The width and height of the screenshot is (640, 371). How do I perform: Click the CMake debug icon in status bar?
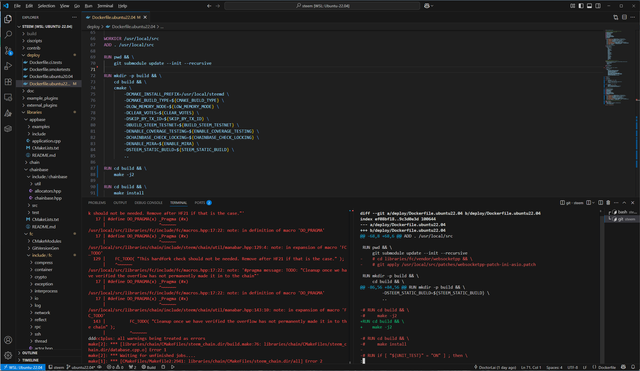[x=163, y=367]
